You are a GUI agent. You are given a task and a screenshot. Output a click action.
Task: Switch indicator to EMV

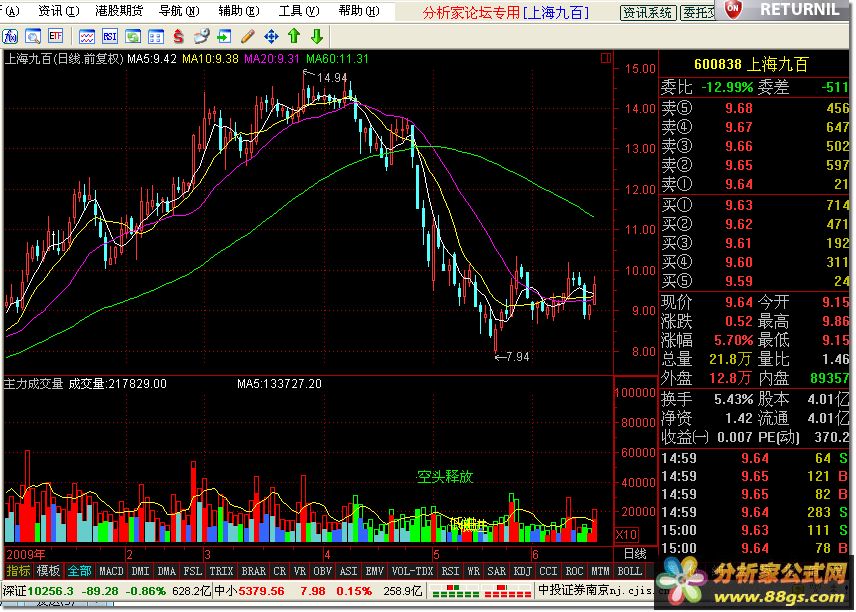click(374, 571)
